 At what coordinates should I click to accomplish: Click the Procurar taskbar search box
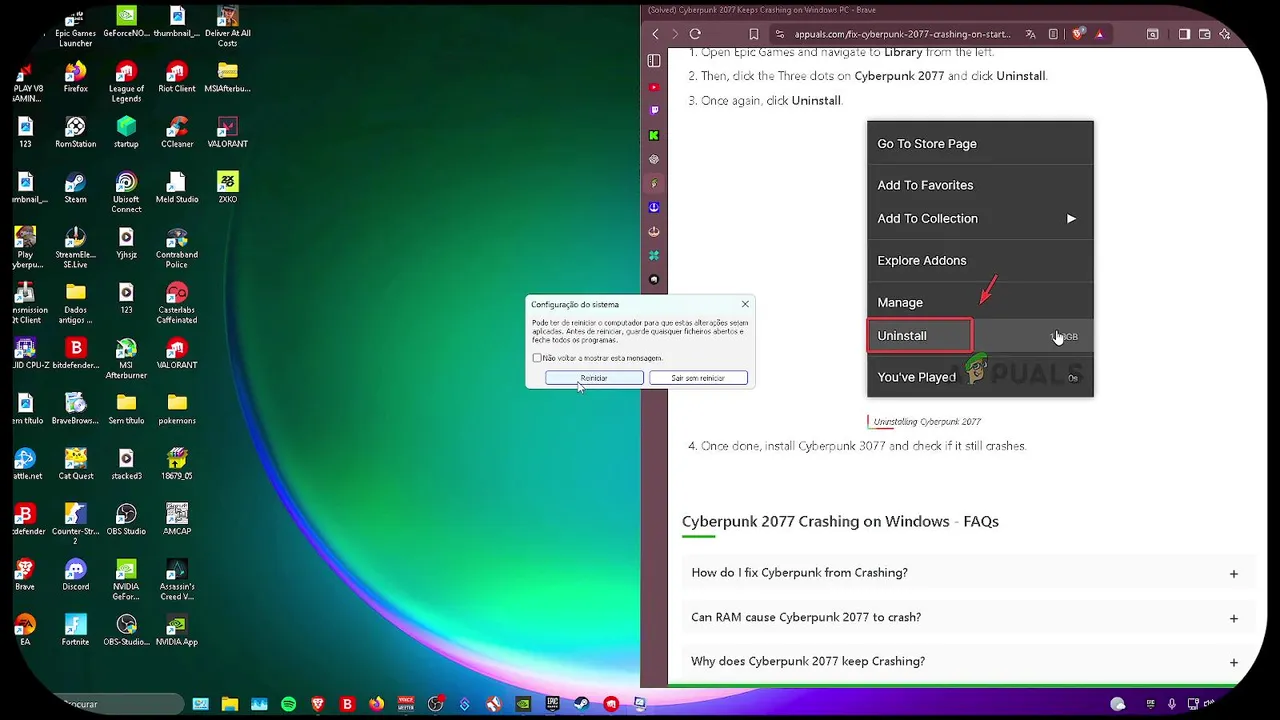(x=120, y=704)
